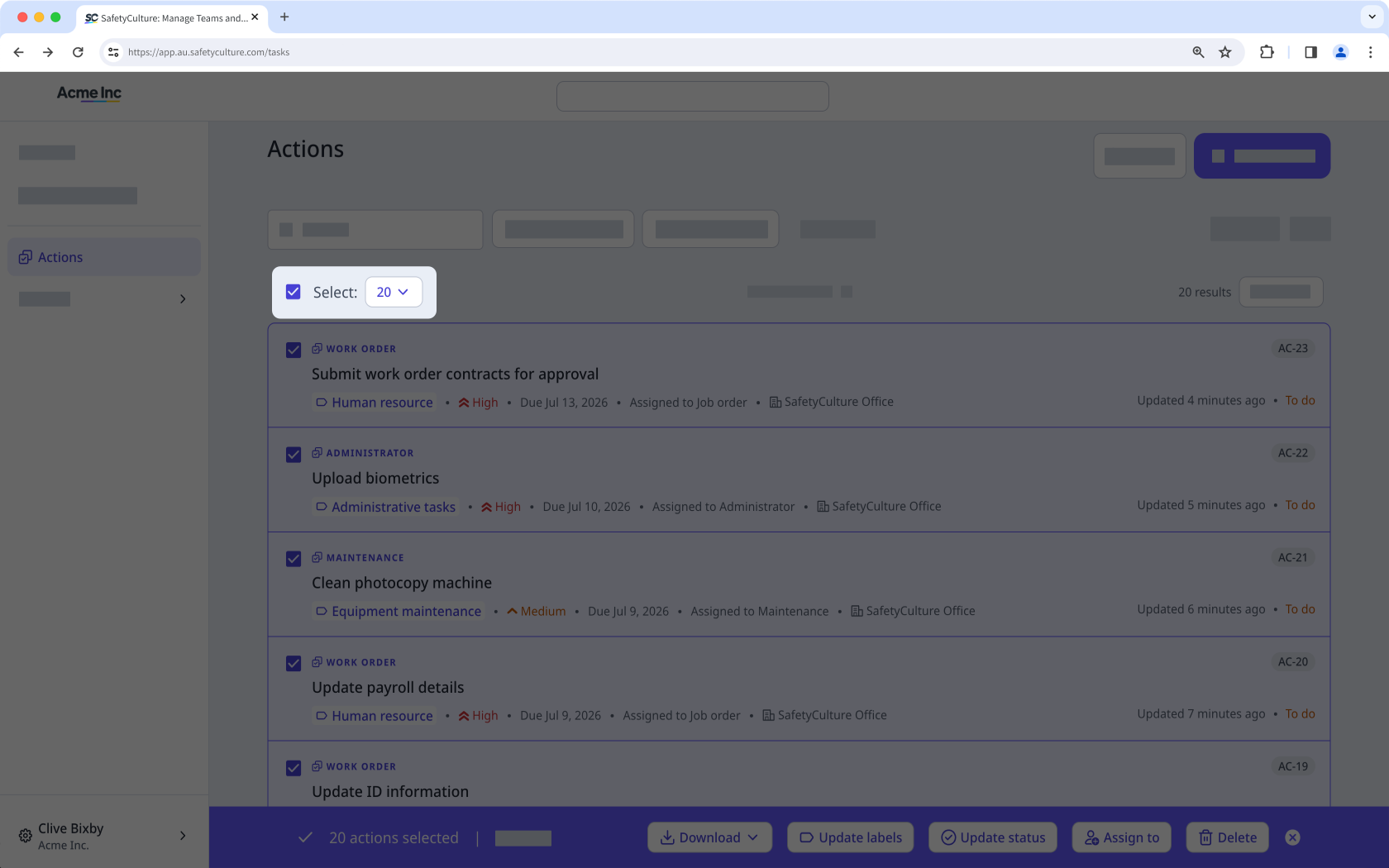Uncheck the Upload biometrics action checkbox
The image size is (1389, 868).
click(x=294, y=455)
